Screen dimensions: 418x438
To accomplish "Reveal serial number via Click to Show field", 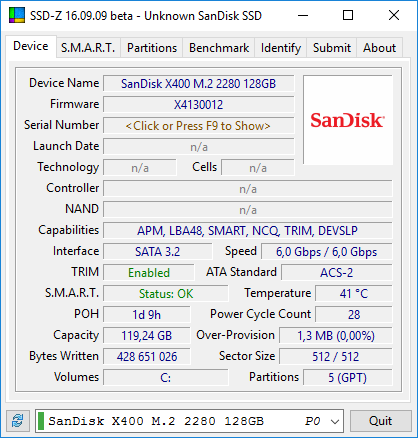I will click(x=199, y=126).
